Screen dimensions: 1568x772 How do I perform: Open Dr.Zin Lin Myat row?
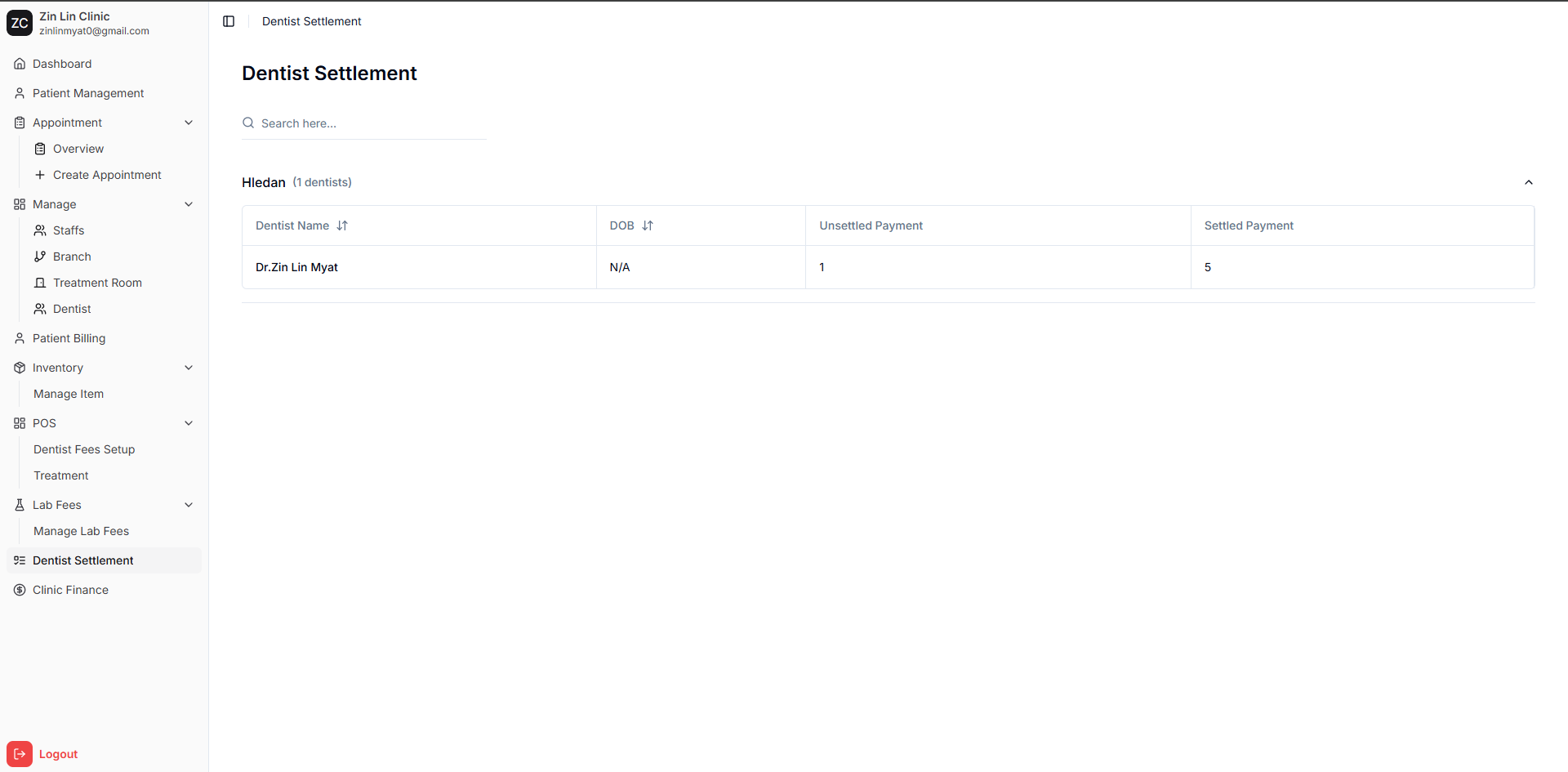coord(296,267)
